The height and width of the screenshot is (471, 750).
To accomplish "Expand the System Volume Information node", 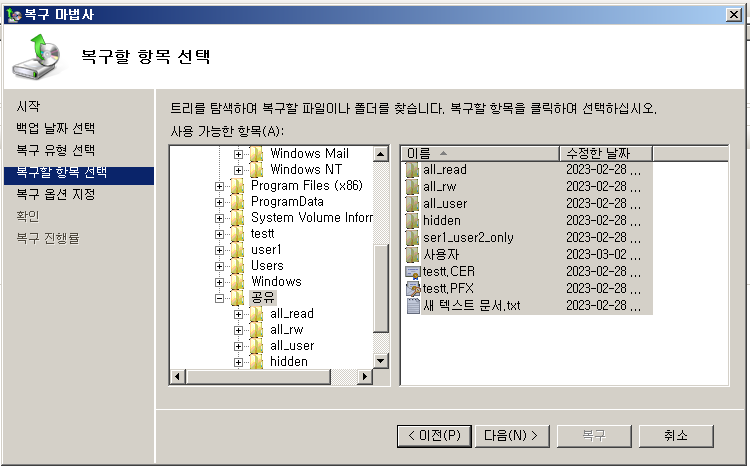I will (219, 218).
